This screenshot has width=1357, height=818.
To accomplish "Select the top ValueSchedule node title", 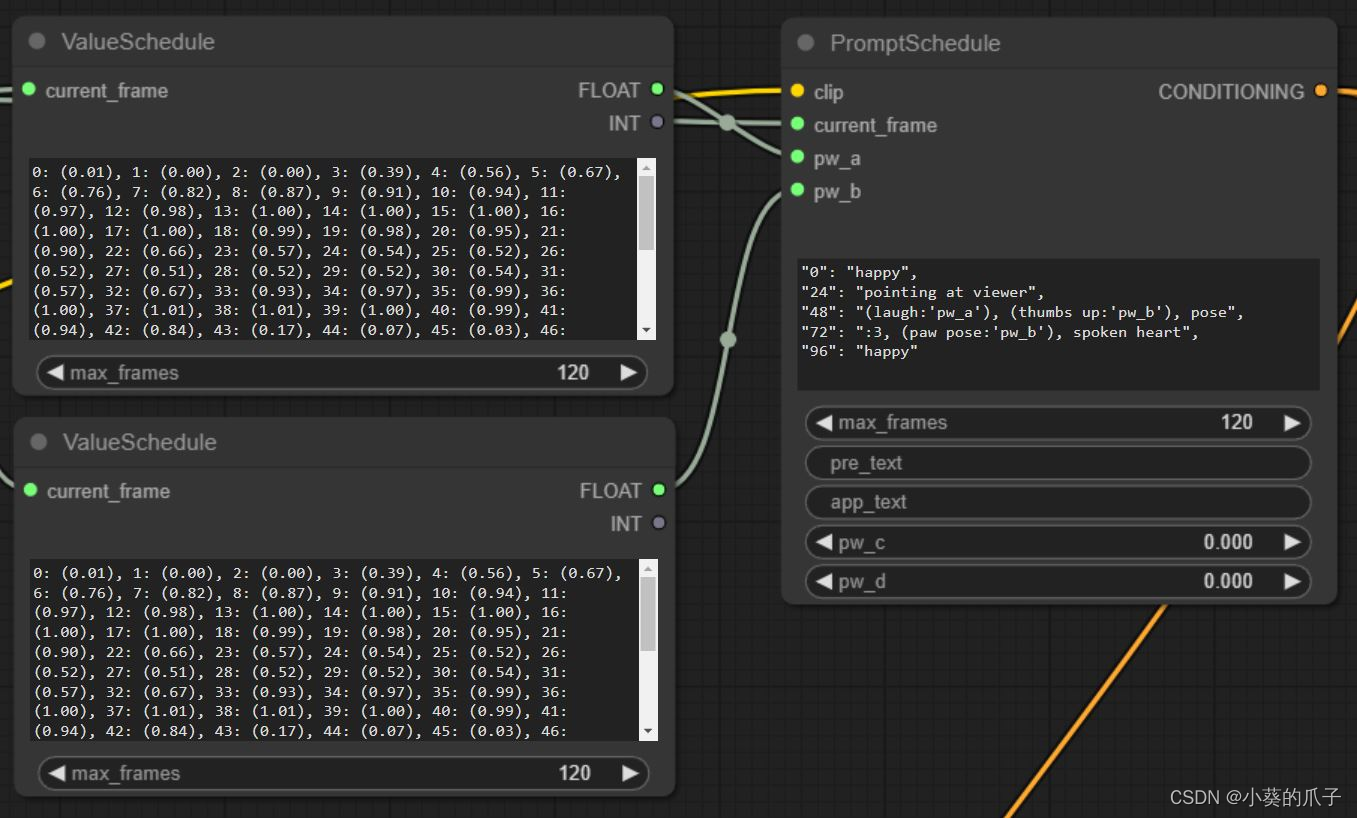I will tap(138, 41).
